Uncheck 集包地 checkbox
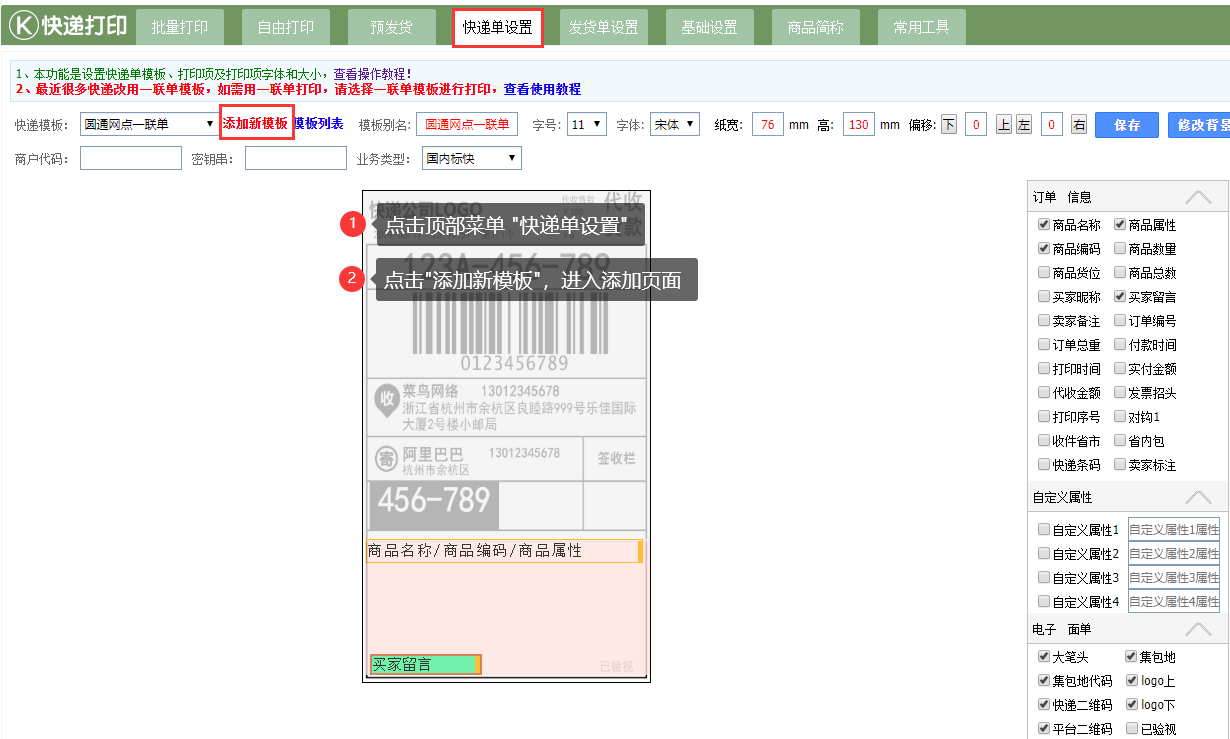 [x=1131, y=656]
